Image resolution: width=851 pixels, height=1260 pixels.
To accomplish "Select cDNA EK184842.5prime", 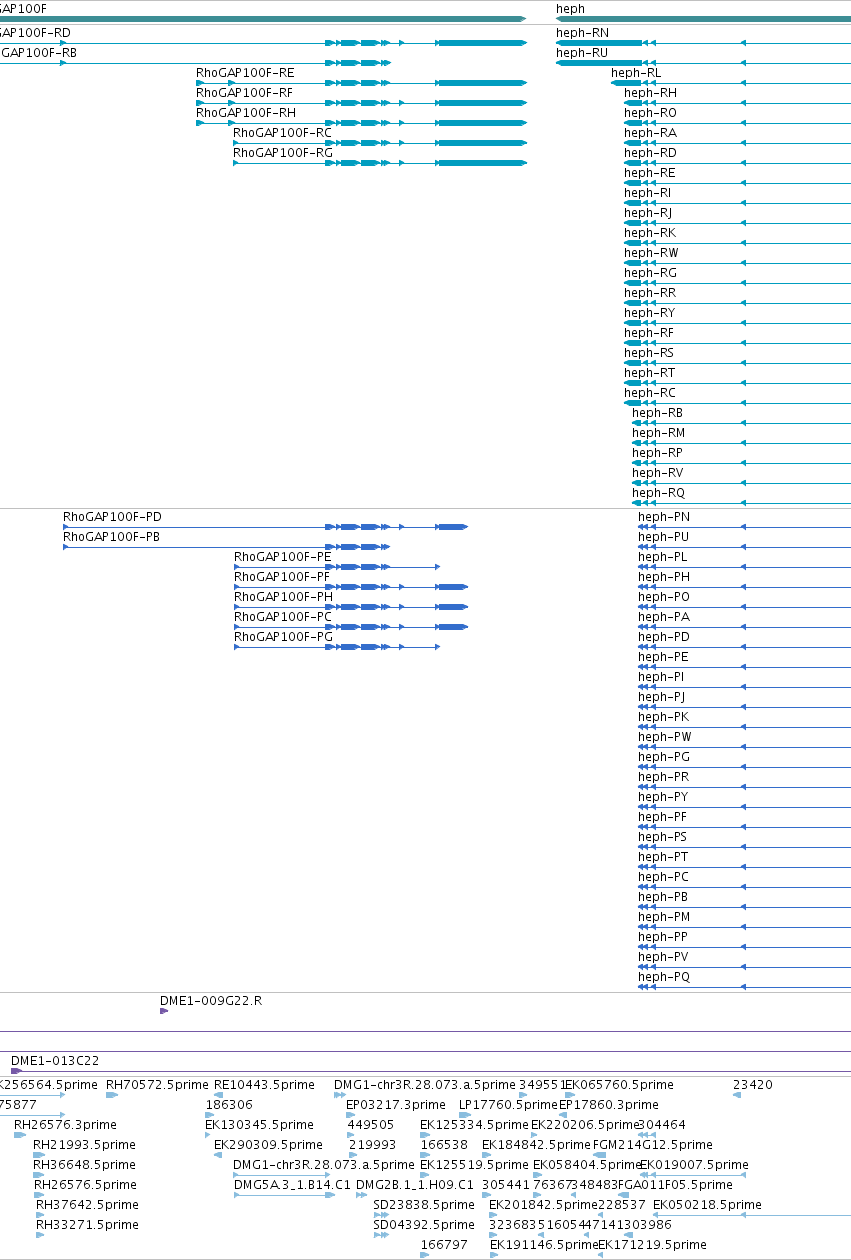I will [536, 1145].
